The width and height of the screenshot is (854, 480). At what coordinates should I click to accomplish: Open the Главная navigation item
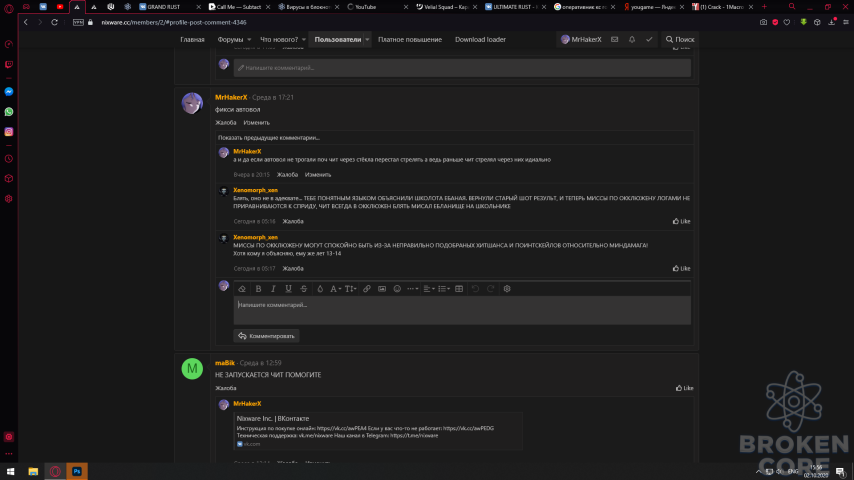pyautogui.click(x=192, y=39)
